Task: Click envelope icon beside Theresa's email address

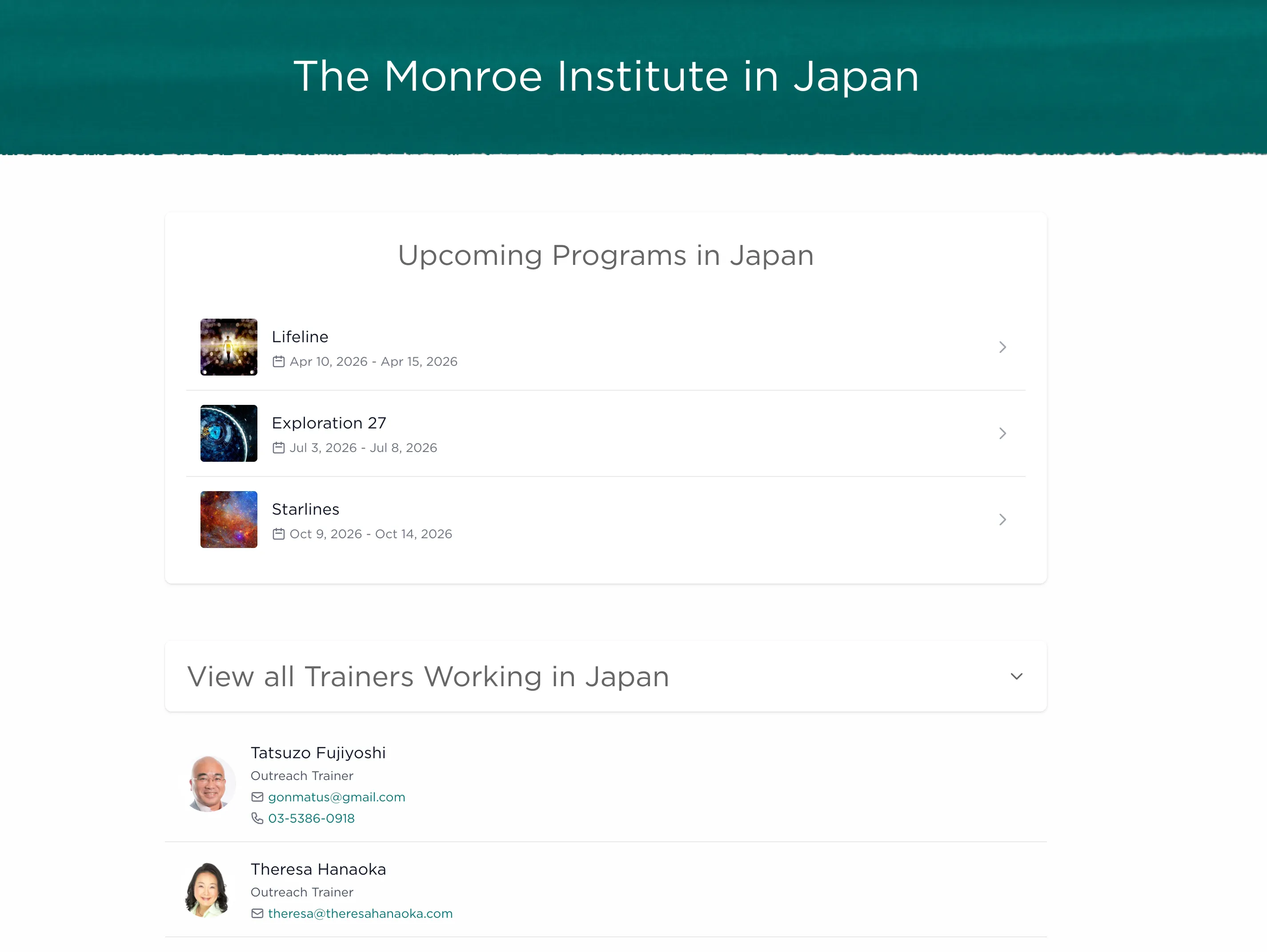Action: click(257, 913)
